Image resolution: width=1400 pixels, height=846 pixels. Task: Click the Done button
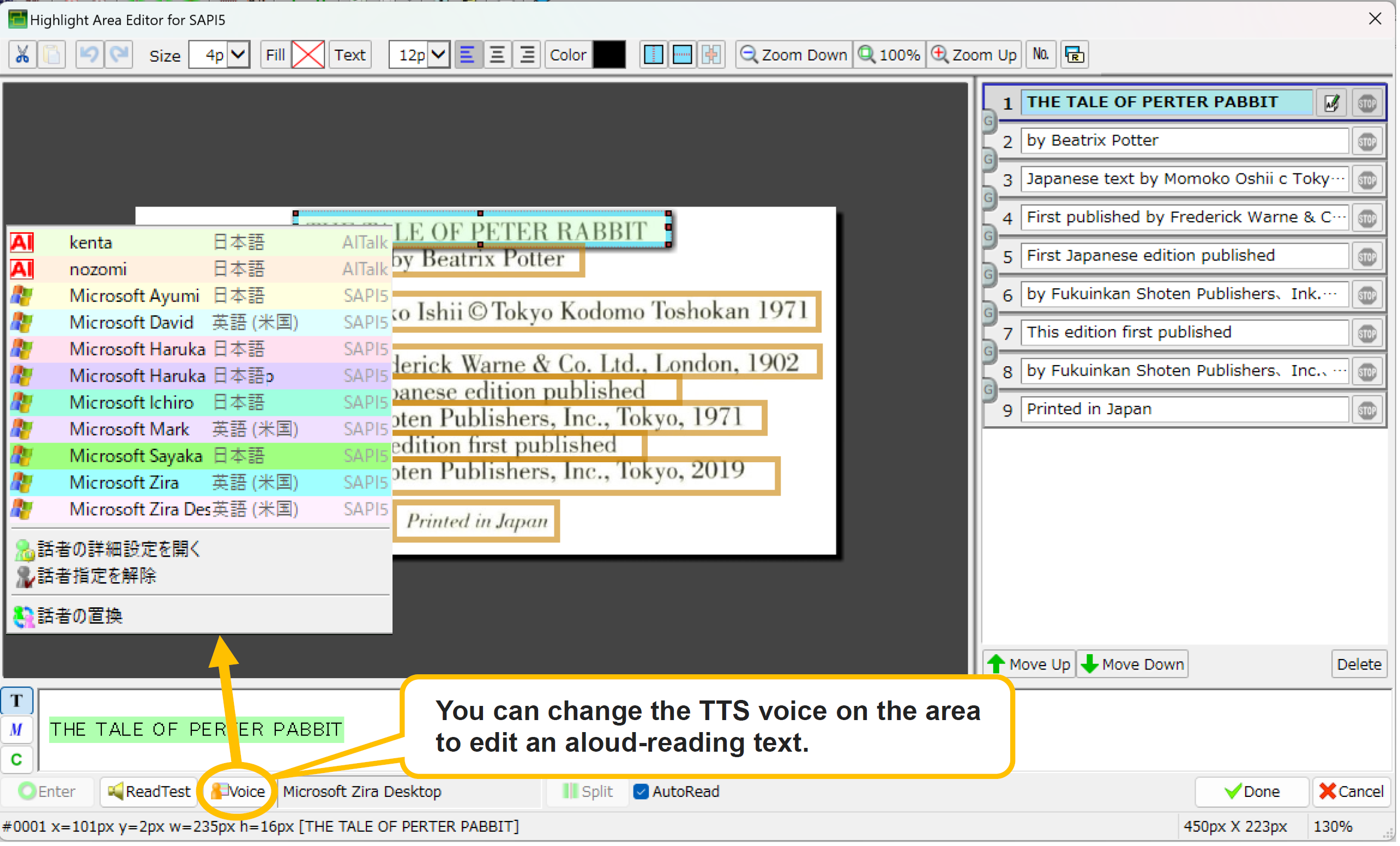pos(1252,792)
